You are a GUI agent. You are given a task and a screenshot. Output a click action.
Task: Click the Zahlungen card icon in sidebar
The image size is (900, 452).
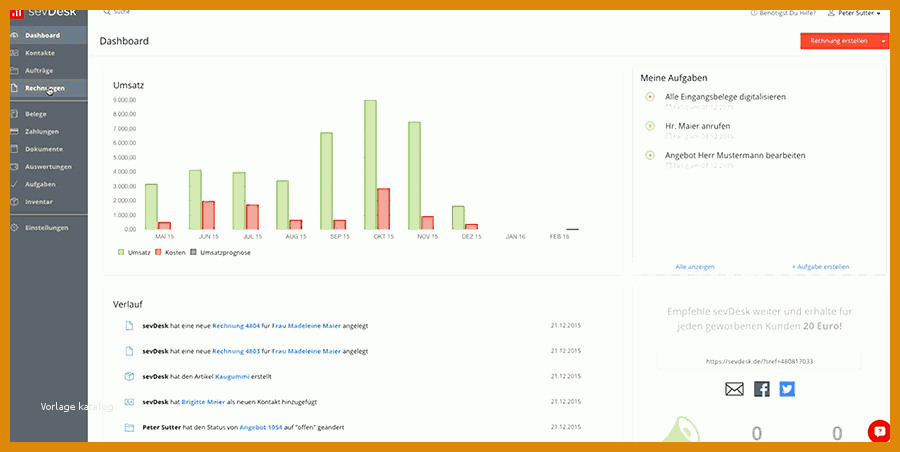(x=15, y=132)
